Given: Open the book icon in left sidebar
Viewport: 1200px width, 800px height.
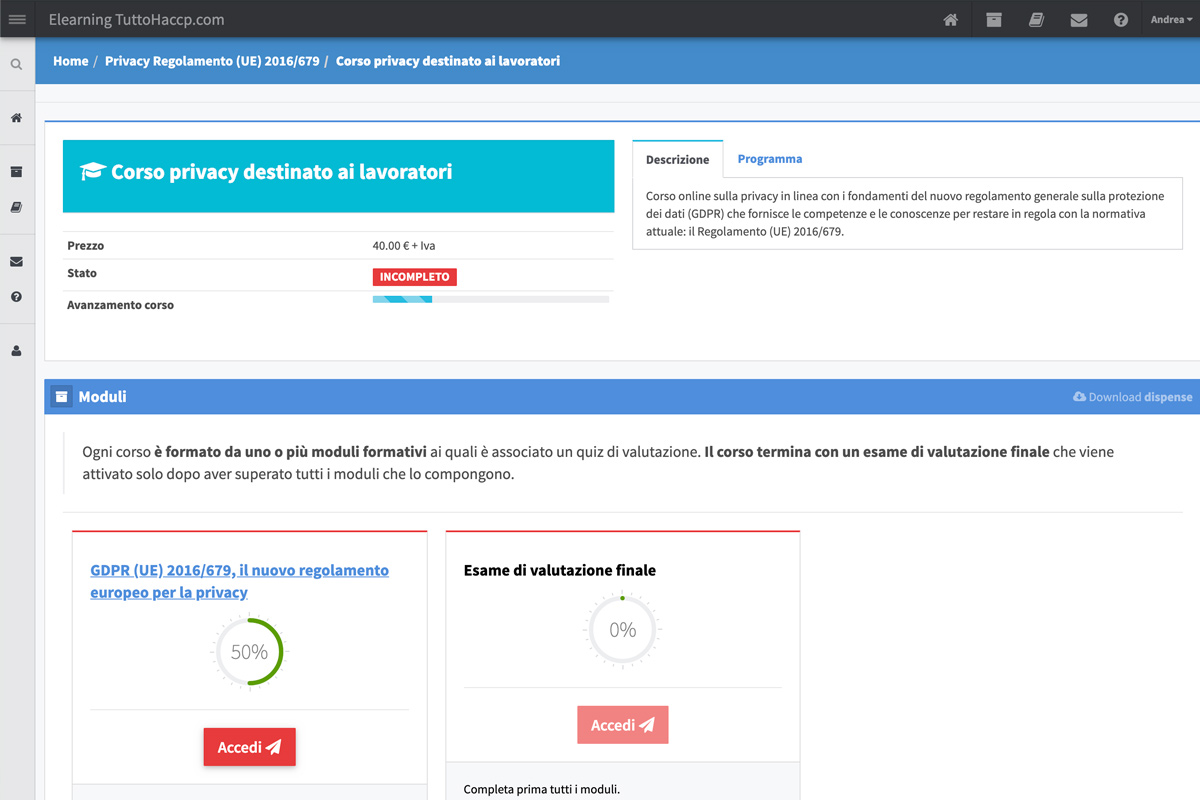Looking at the screenshot, I should tap(17, 208).
